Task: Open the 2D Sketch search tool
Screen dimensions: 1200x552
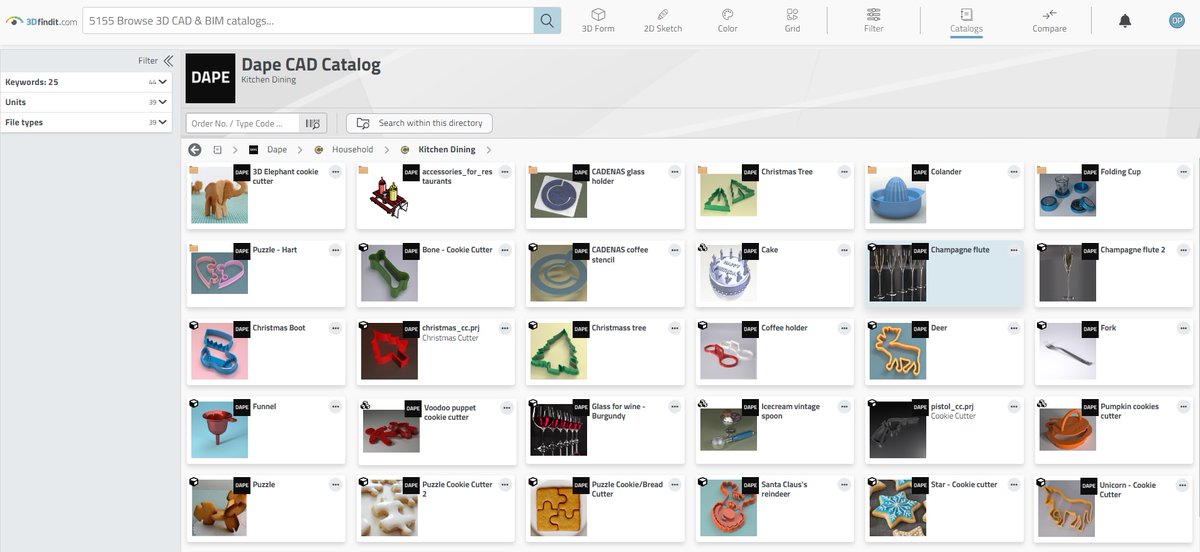Action: point(662,20)
